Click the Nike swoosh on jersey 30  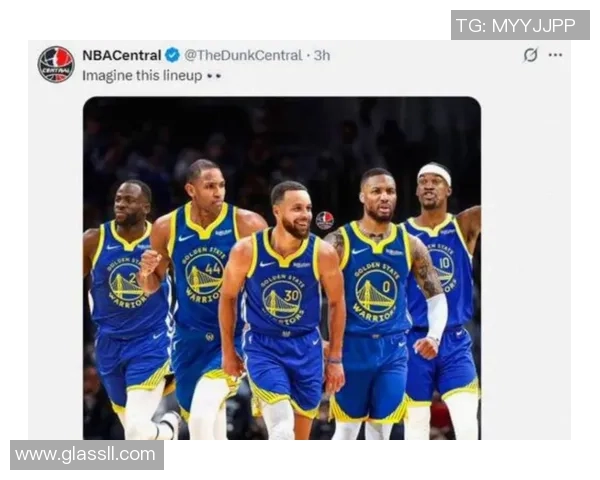point(267,264)
